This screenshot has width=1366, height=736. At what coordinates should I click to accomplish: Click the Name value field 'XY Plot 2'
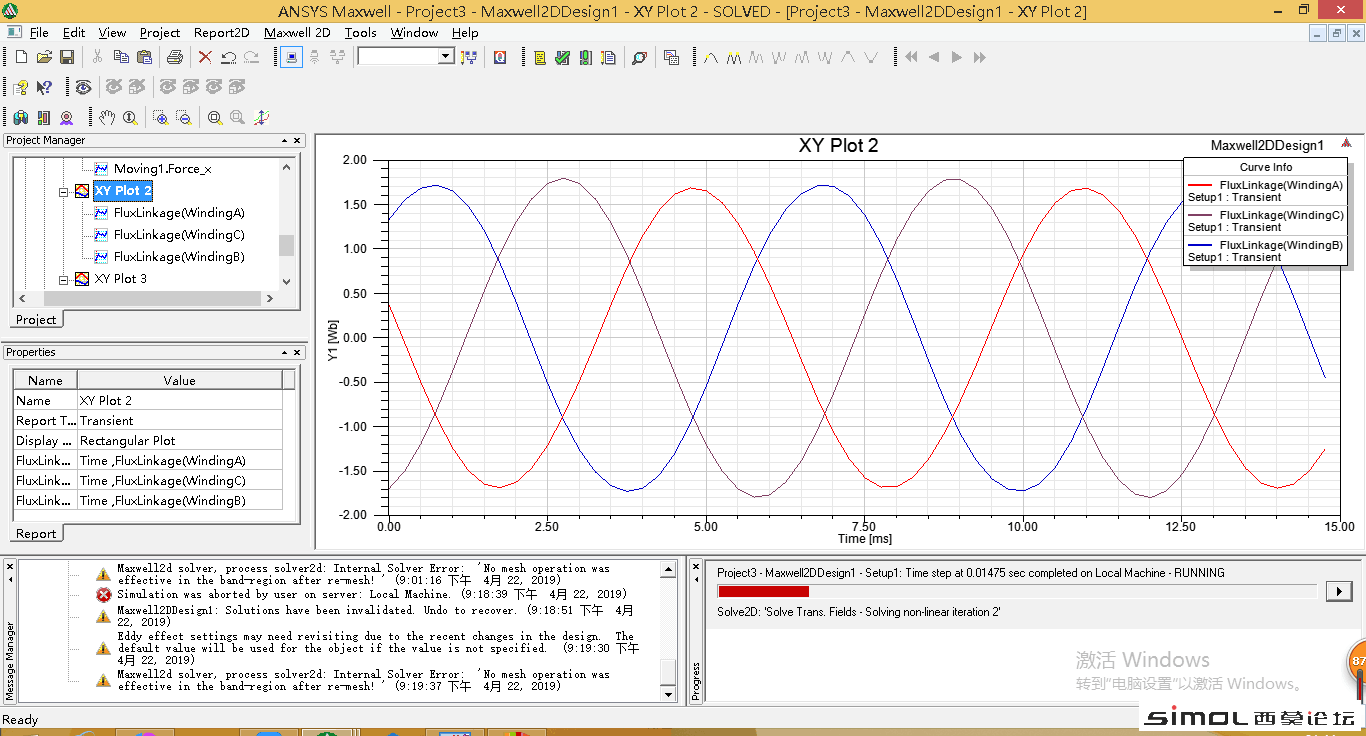[179, 400]
